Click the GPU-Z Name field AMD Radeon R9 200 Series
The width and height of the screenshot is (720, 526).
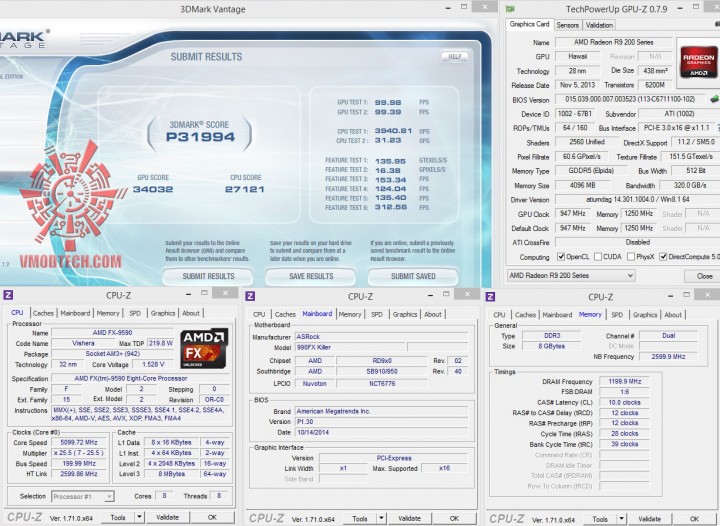click(613, 42)
